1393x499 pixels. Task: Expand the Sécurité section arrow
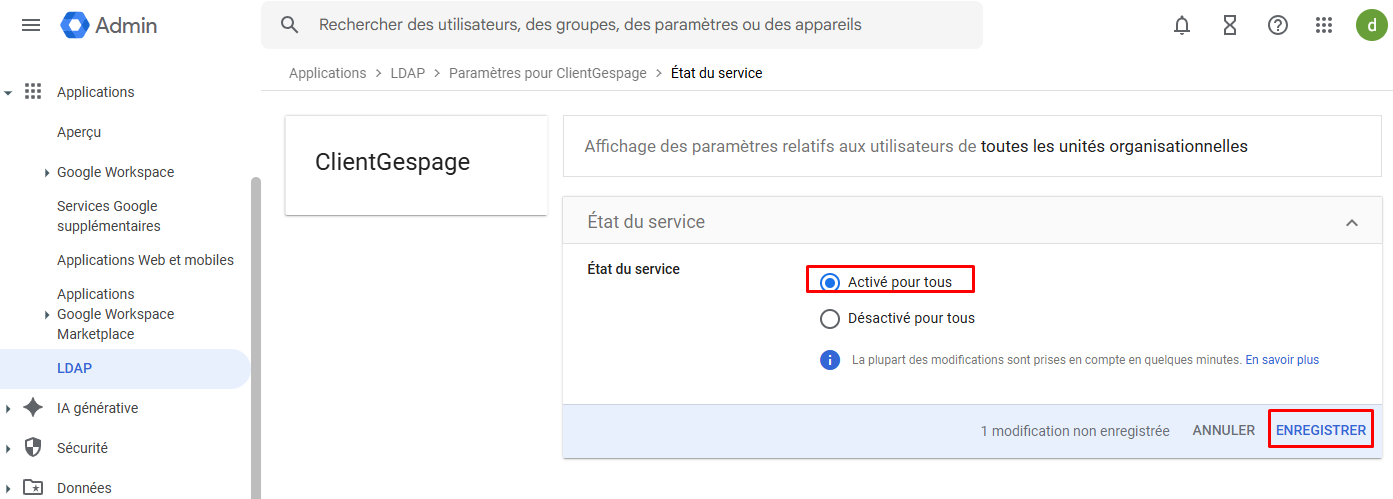pyautogui.click(x=8, y=448)
